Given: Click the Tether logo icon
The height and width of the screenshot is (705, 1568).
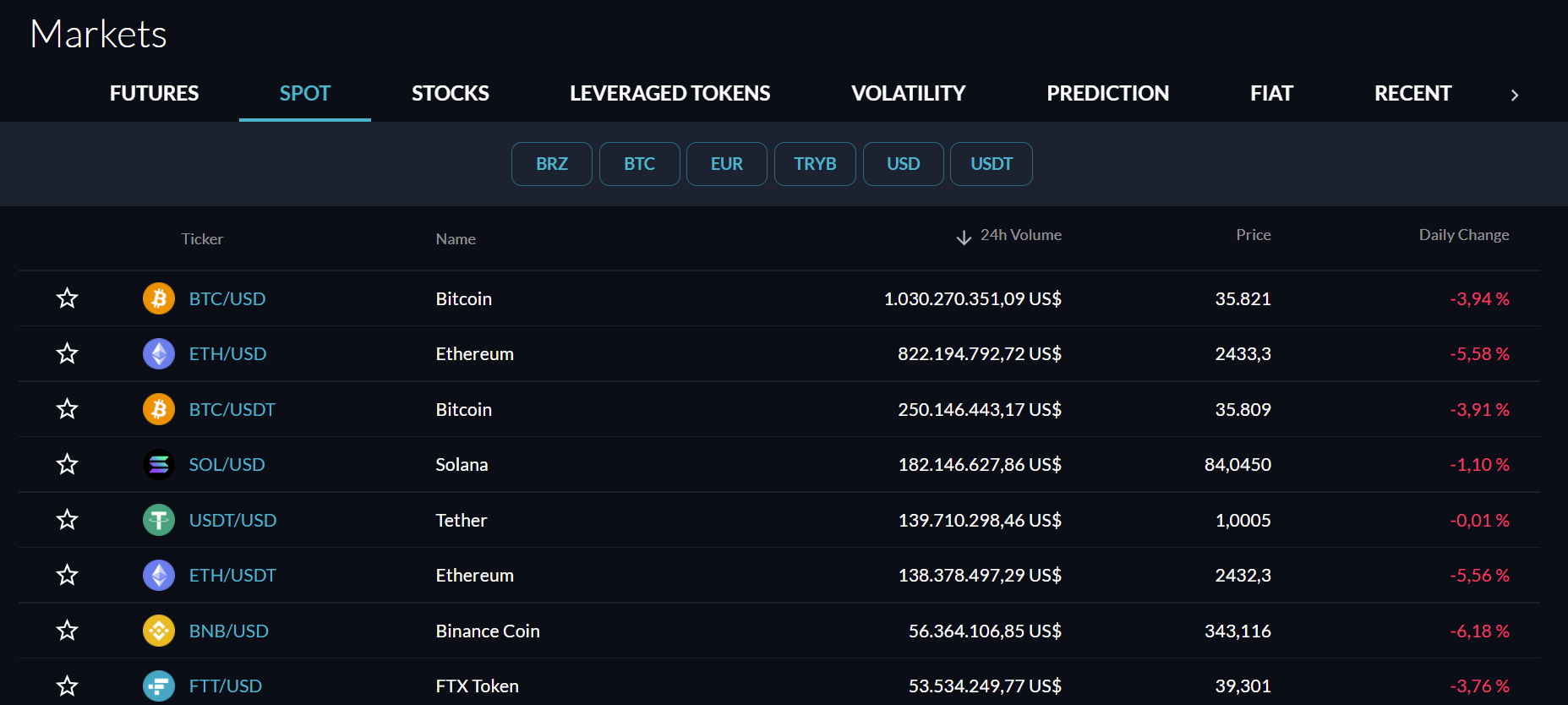Looking at the screenshot, I should click(x=158, y=520).
